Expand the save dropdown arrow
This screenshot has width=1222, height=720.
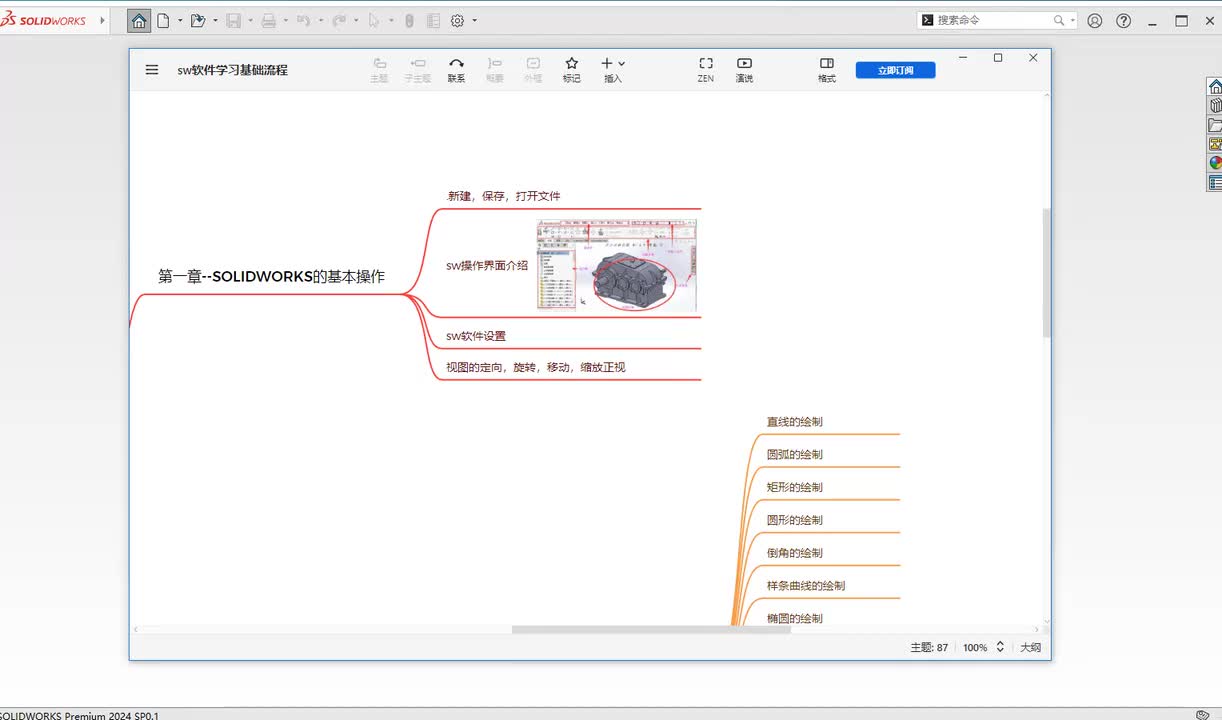(x=250, y=20)
